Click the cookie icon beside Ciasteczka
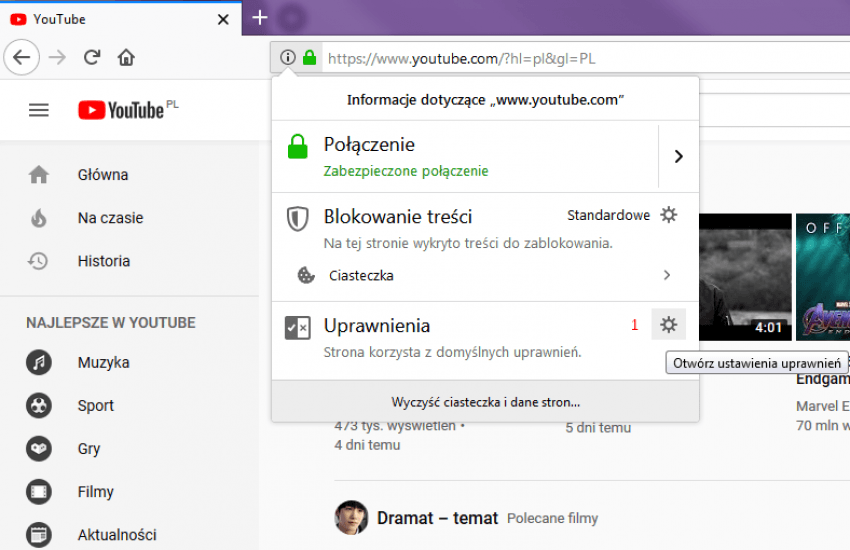 point(306,275)
